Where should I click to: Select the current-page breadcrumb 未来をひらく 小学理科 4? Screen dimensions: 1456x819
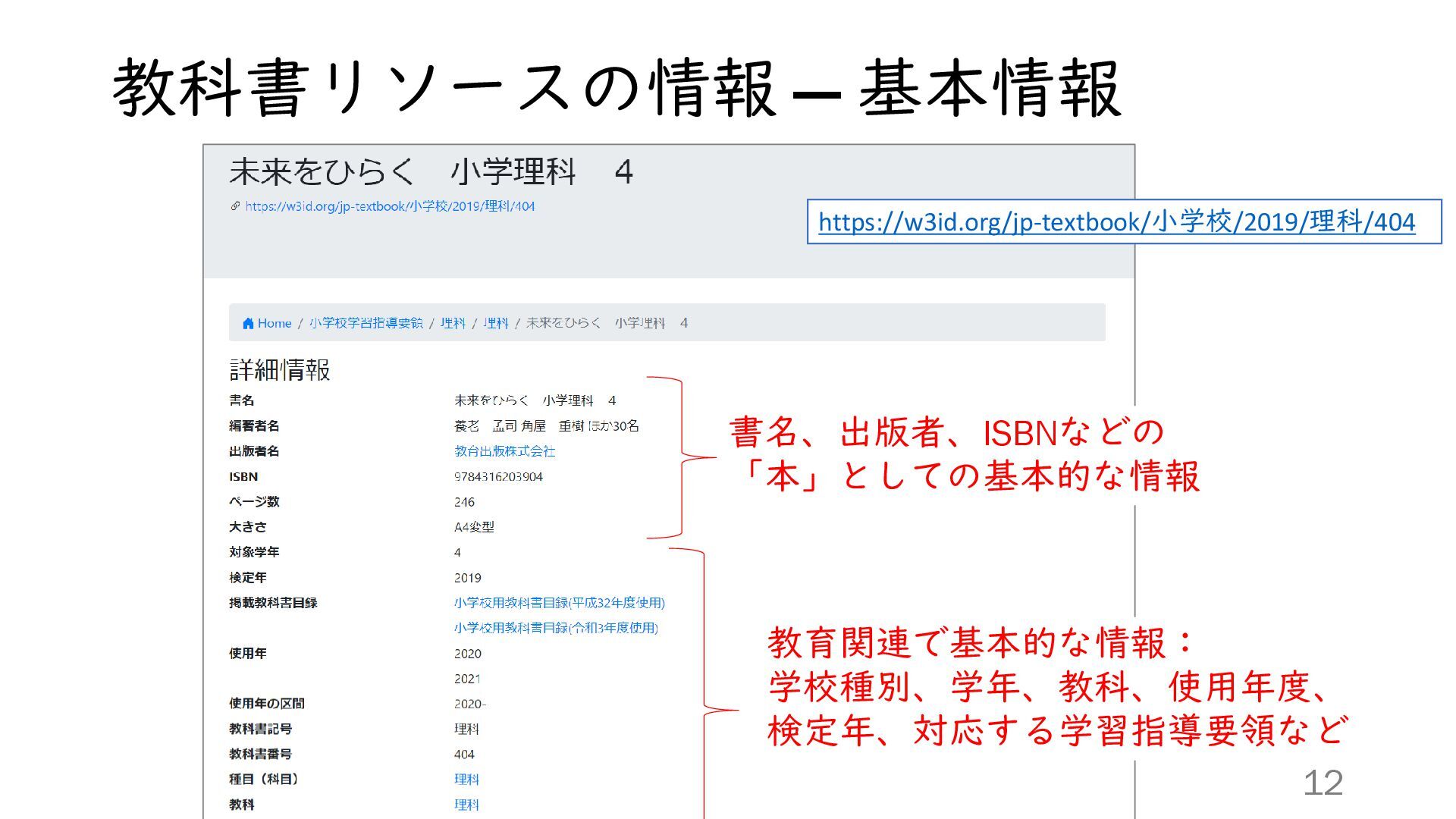coord(607,324)
